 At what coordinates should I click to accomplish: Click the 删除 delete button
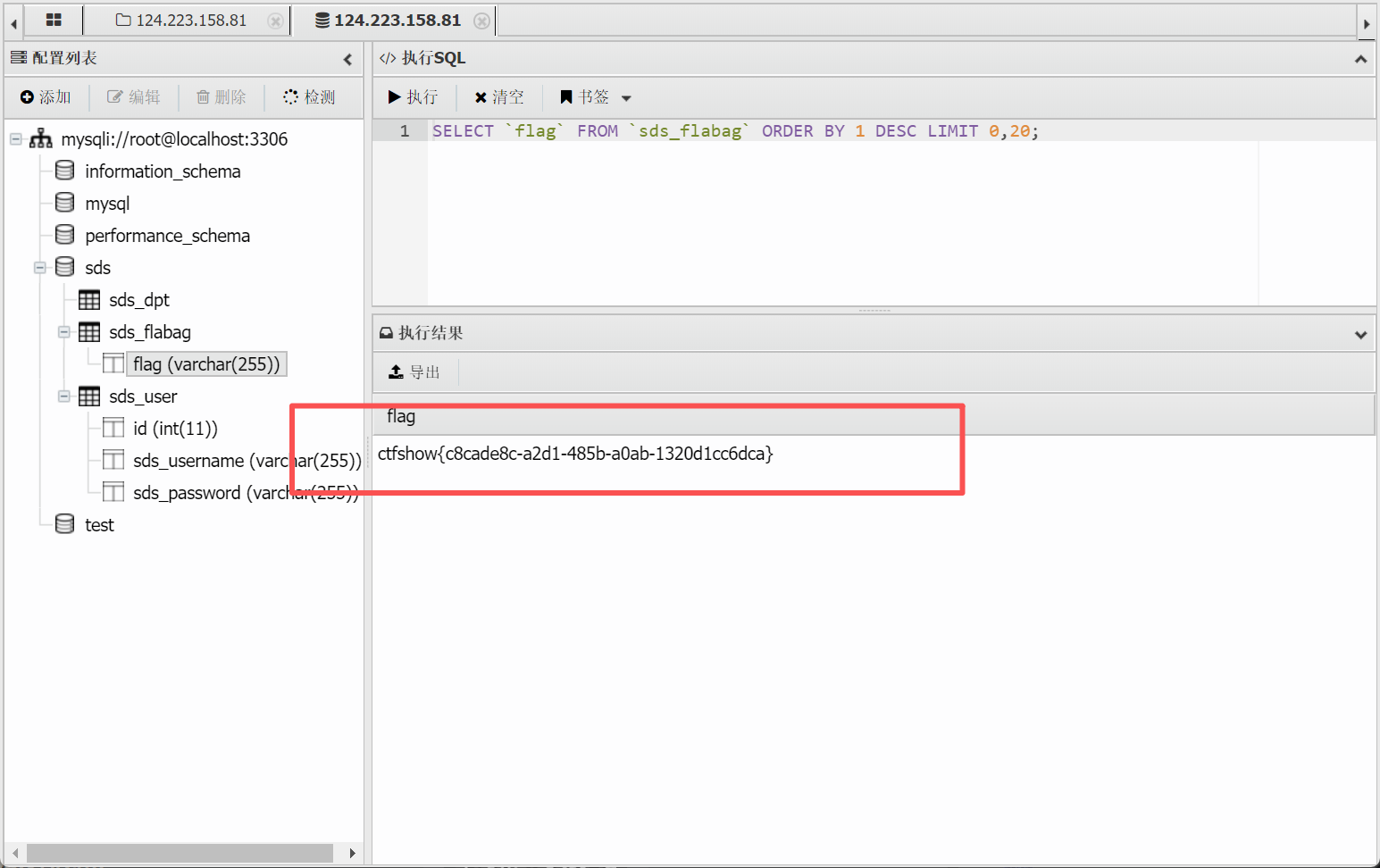221,96
